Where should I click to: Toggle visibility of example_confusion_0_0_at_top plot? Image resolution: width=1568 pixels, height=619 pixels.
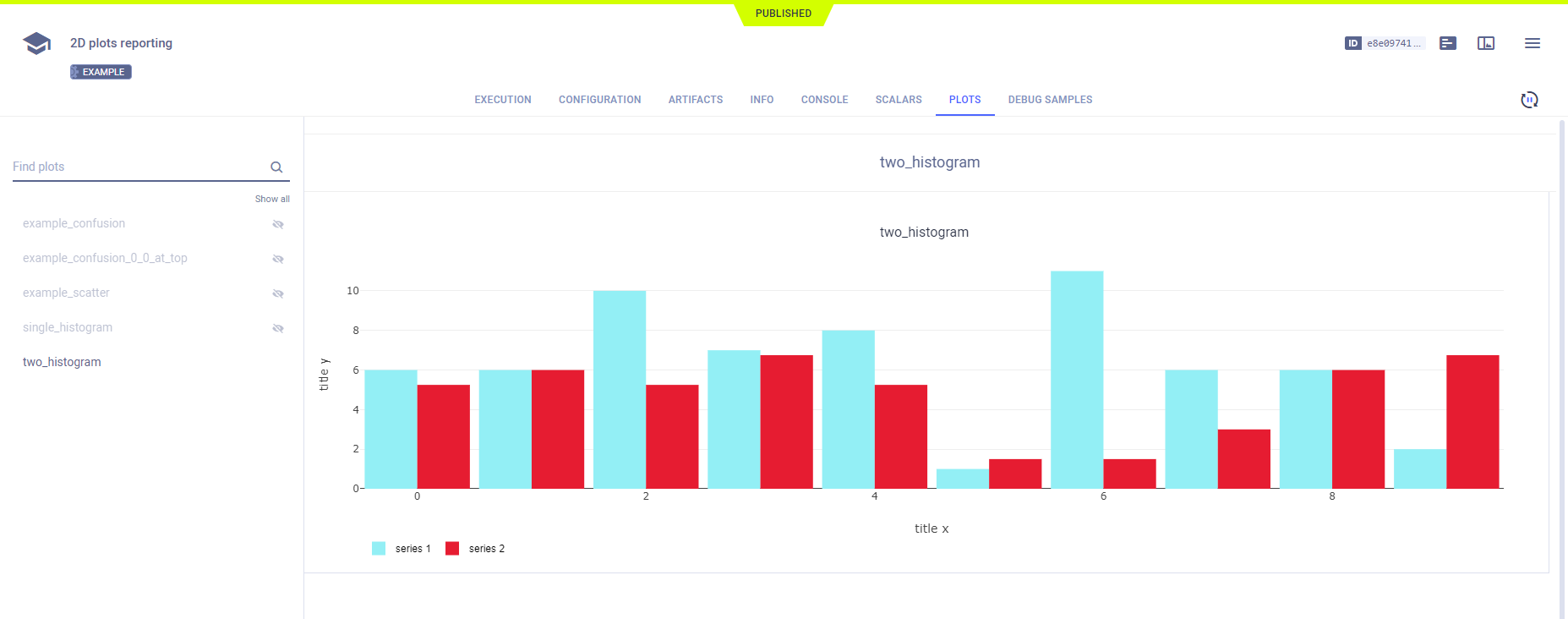pyautogui.click(x=278, y=259)
